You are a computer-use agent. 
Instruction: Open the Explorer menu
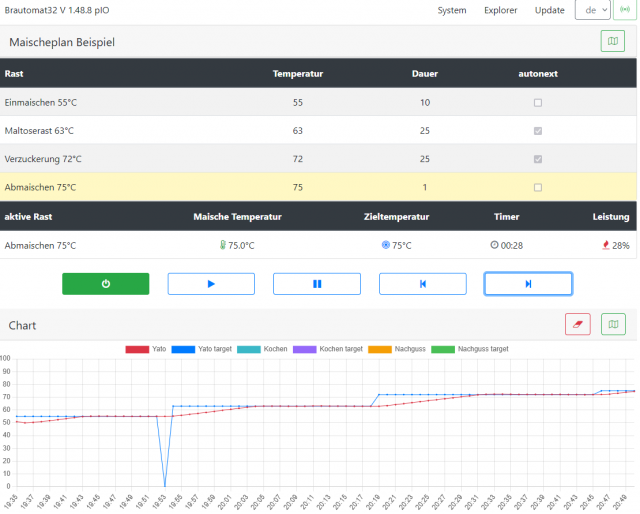(500, 10)
